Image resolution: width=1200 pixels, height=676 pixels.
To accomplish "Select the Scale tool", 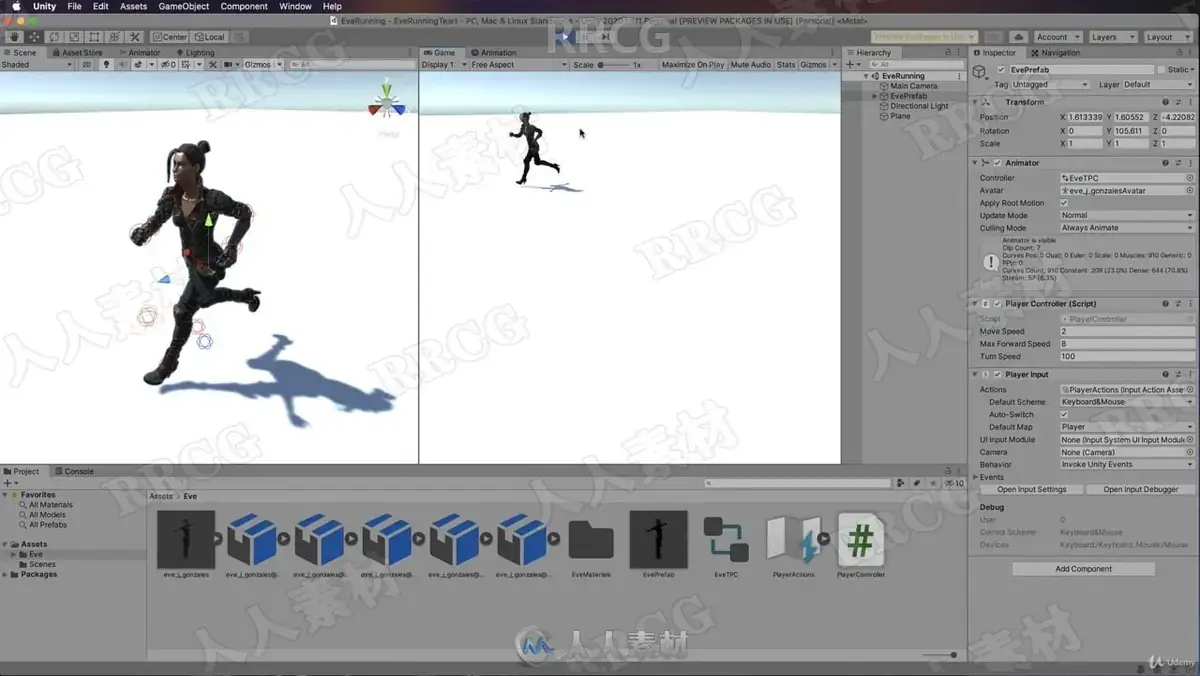I will pos(74,37).
